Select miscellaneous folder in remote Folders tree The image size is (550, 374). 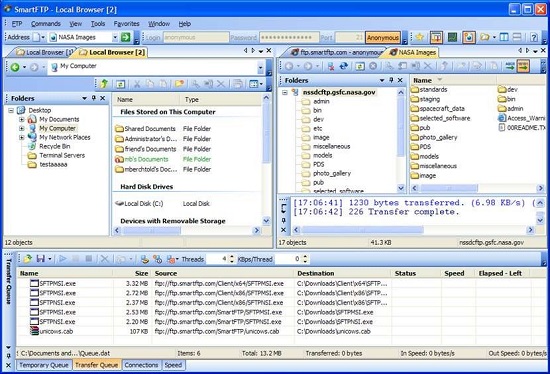tap(326, 146)
